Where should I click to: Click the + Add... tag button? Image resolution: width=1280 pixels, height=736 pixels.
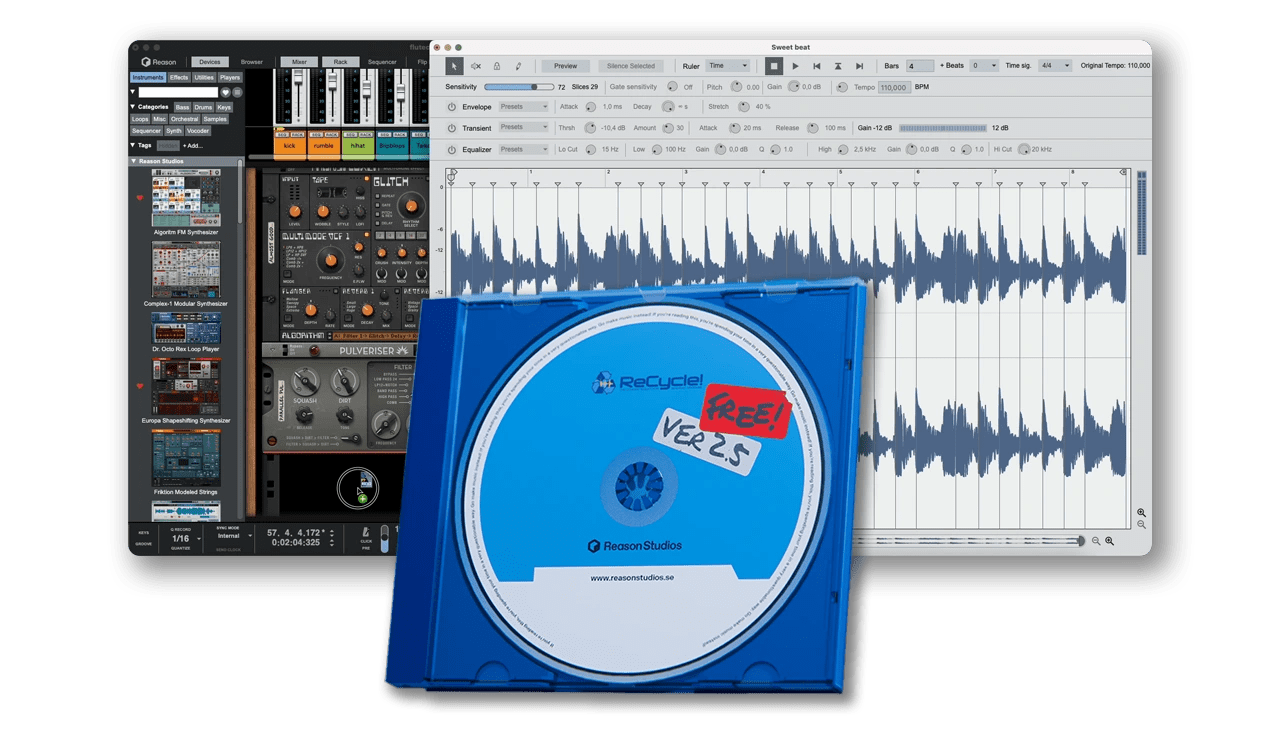[192, 146]
